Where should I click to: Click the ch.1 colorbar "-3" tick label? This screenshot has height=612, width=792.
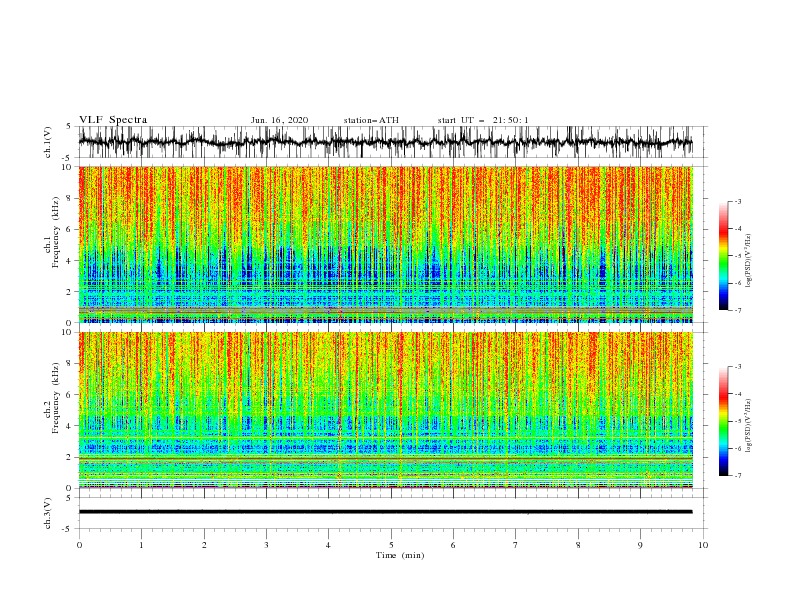[738, 201]
